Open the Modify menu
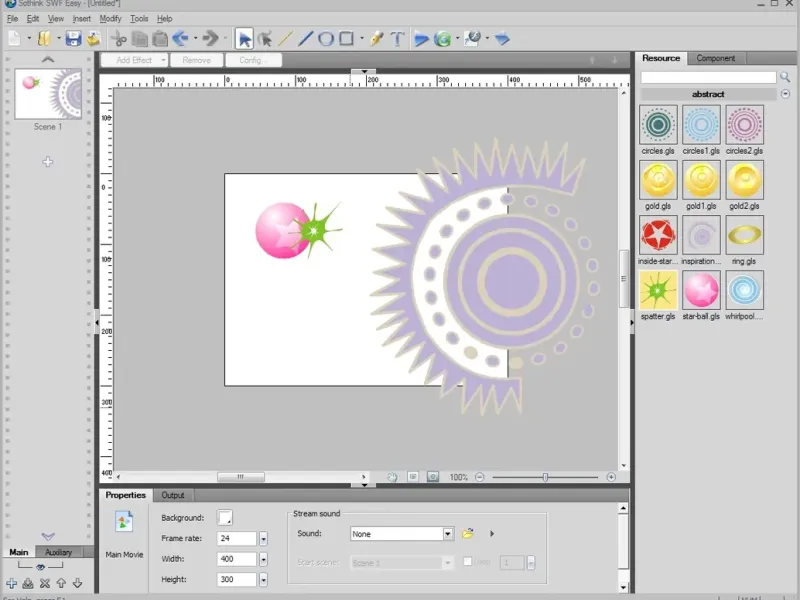This screenshot has height=600, width=800. coord(110,19)
